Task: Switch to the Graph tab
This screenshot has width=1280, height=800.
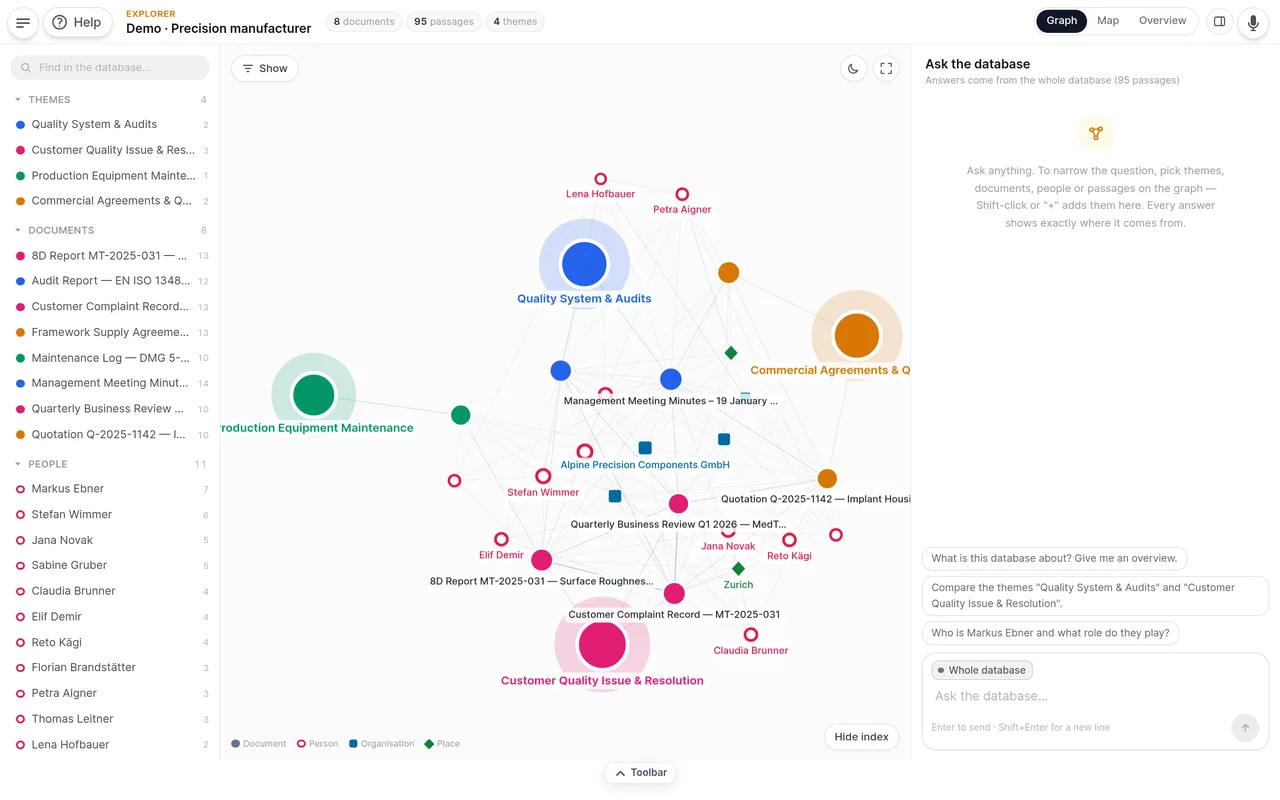Action: (x=1062, y=21)
